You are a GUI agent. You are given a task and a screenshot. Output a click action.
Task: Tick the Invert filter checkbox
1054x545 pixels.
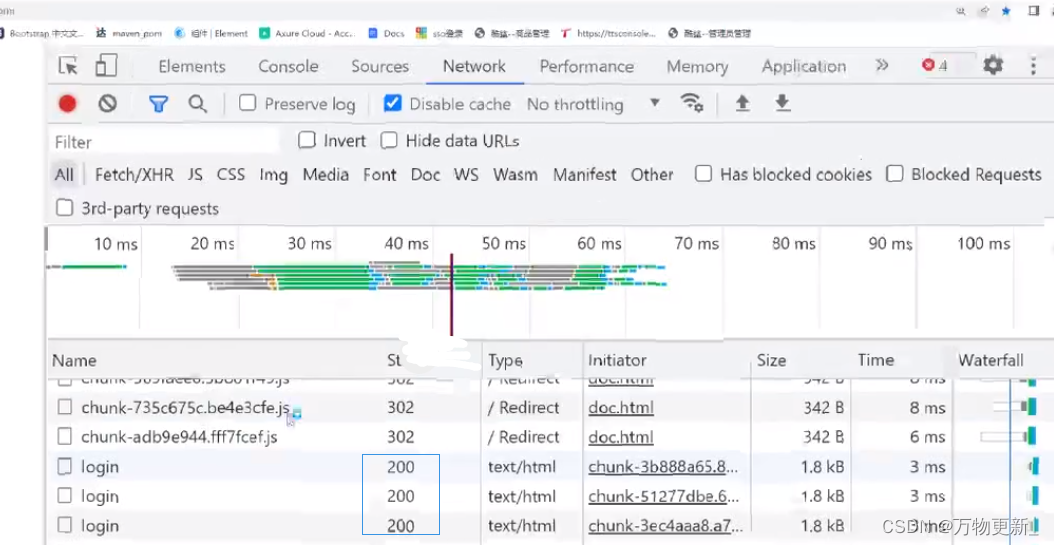[307, 140]
